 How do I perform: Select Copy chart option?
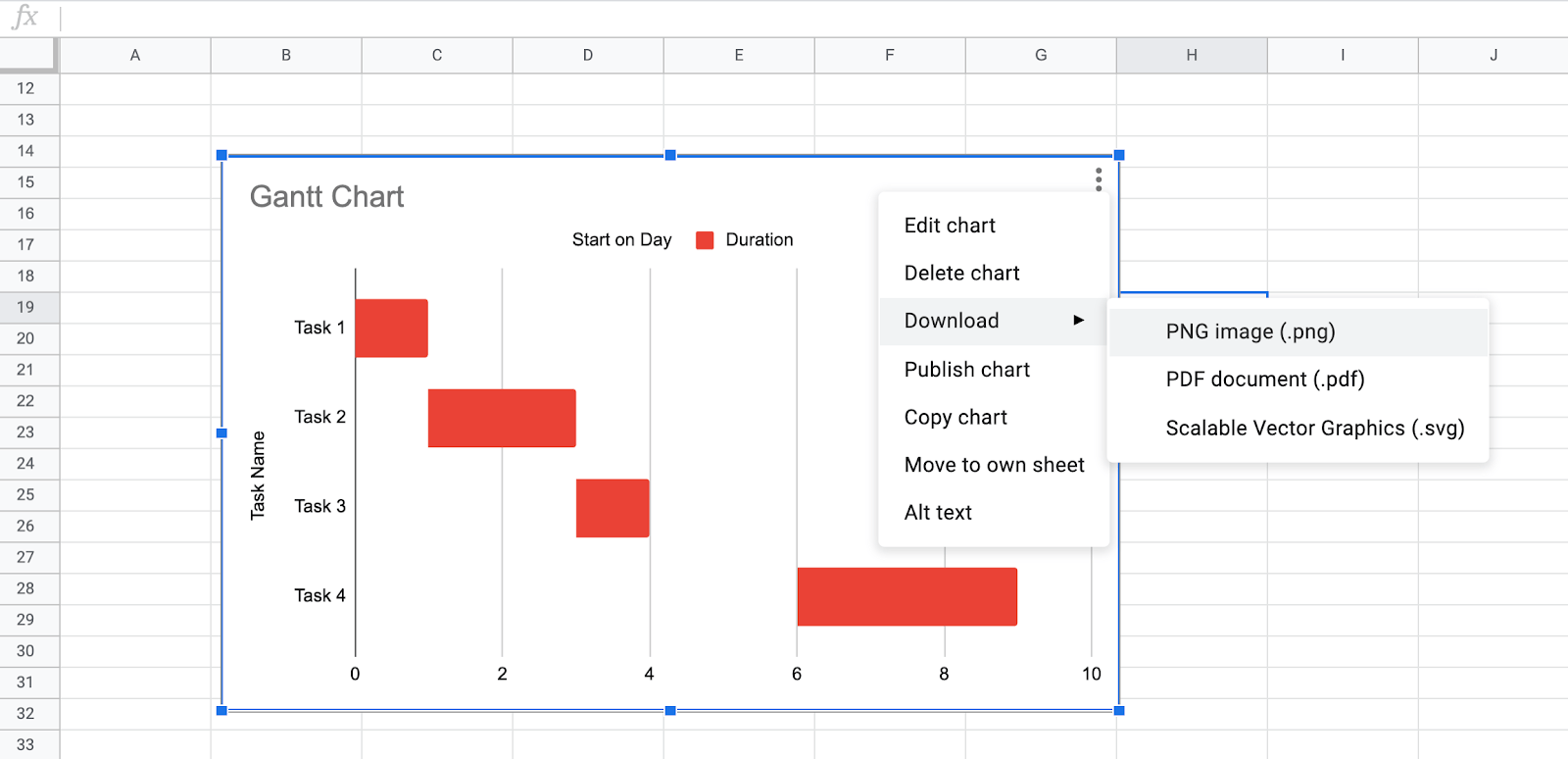coord(955,418)
